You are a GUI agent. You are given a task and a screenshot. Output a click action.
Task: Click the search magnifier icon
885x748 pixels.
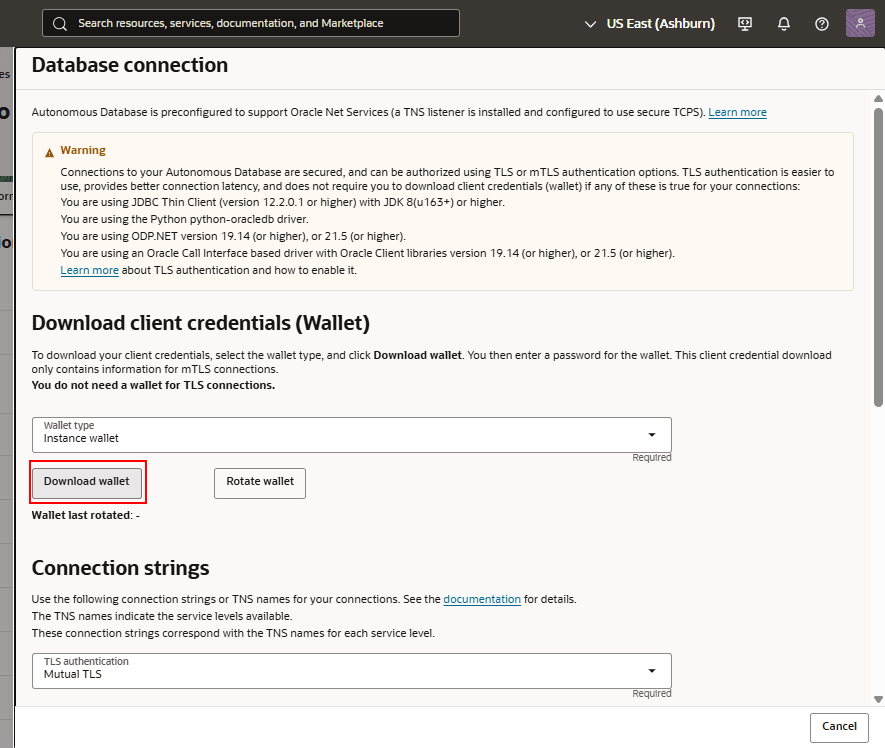click(61, 23)
